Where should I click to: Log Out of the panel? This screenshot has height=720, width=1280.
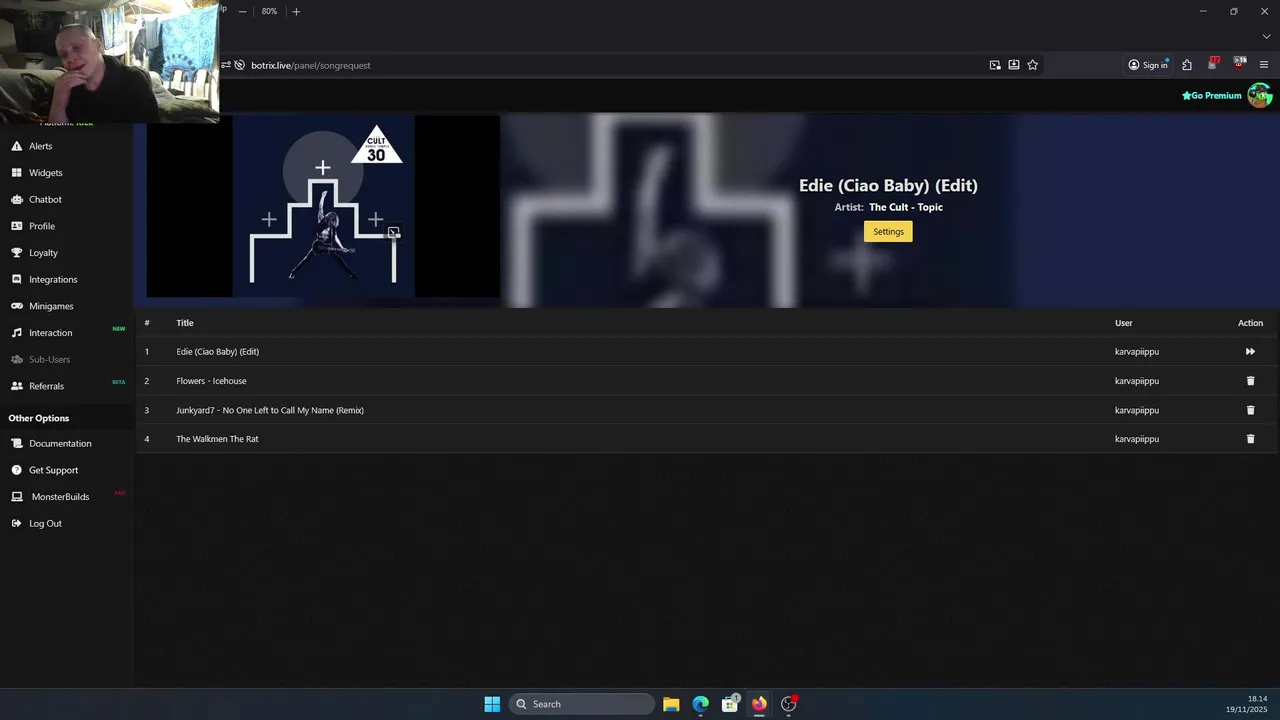45,523
